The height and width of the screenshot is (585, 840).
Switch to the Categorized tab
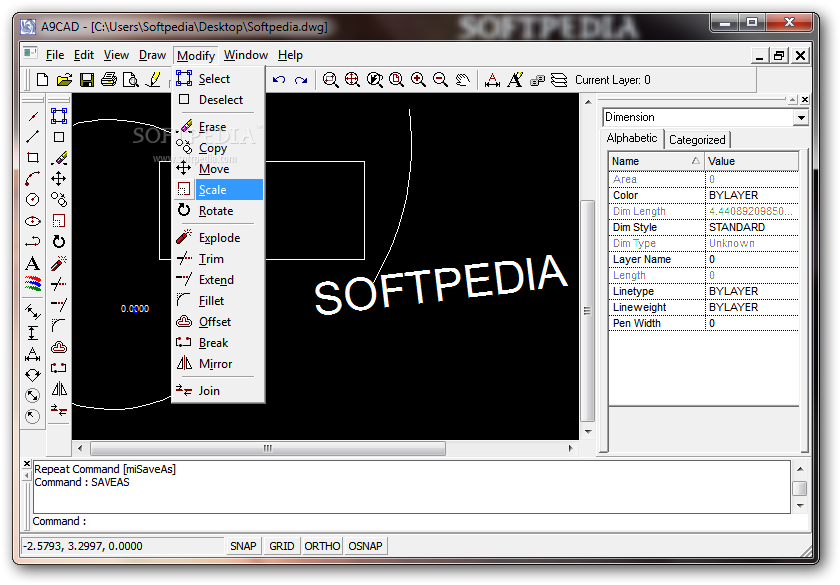point(697,140)
